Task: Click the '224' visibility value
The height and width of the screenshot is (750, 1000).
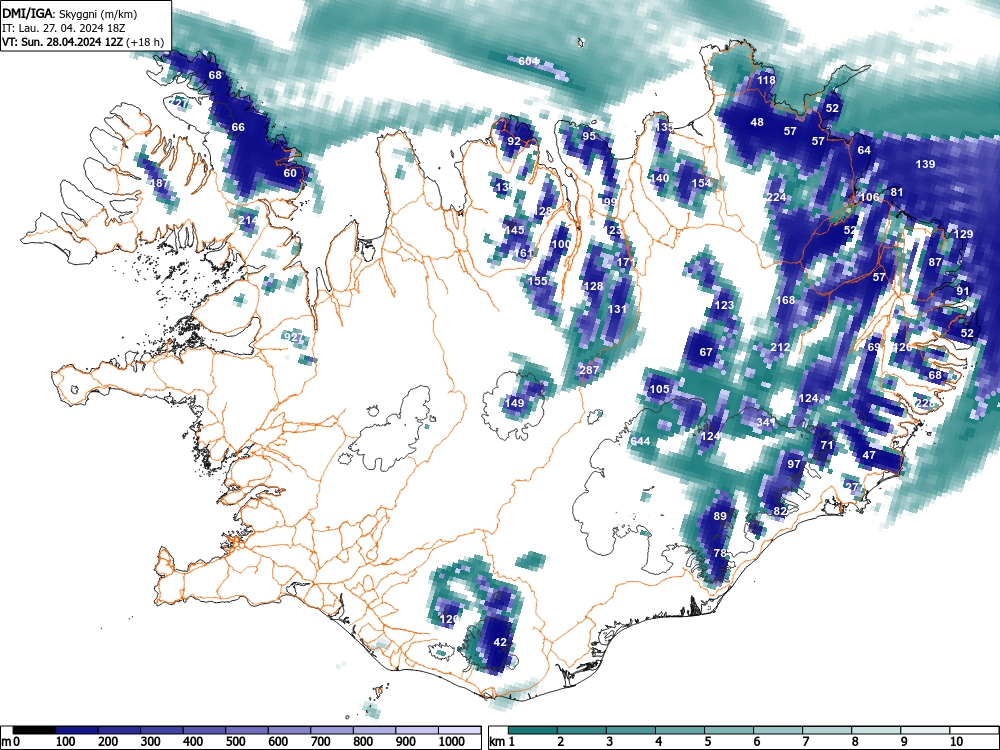Action: tap(777, 198)
